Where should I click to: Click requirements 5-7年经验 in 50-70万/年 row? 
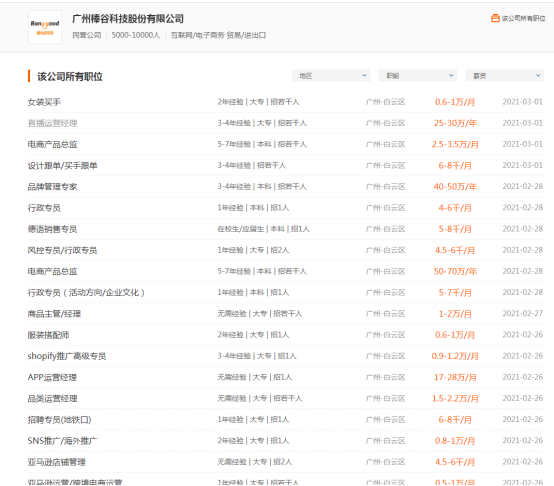coord(234,271)
